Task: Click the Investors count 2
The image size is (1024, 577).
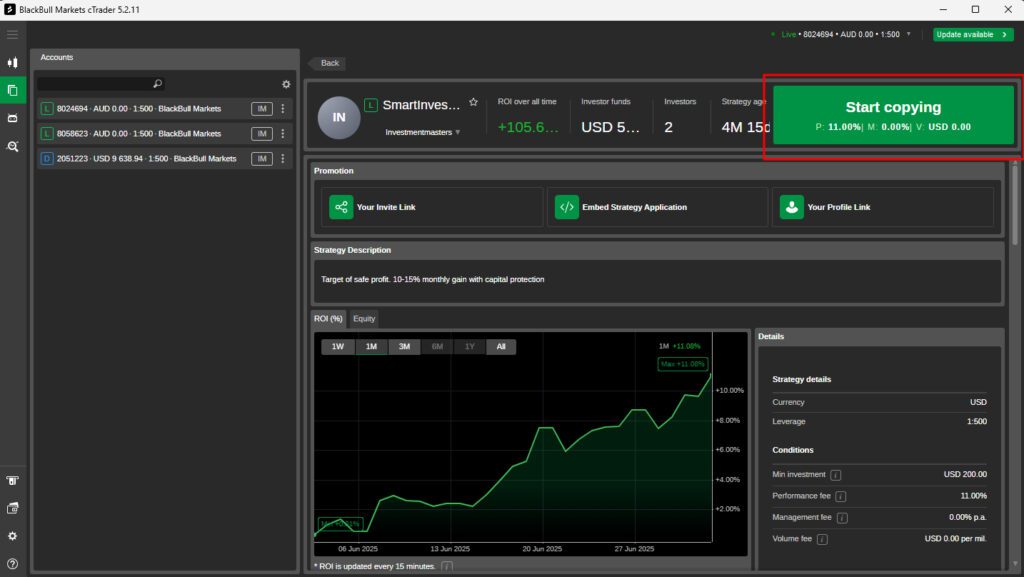Action: coord(668,127)
